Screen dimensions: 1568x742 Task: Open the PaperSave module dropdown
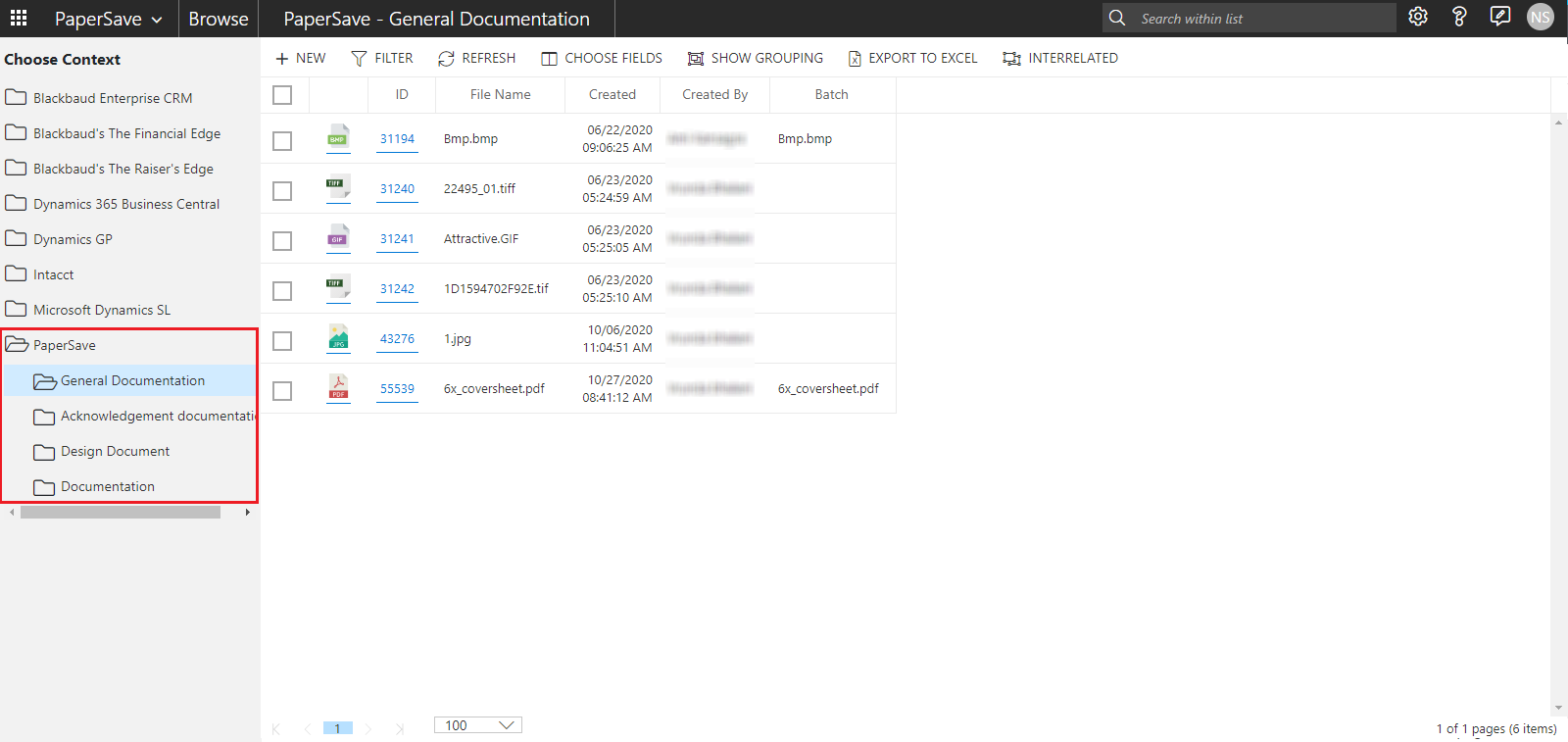click(108, 19)
